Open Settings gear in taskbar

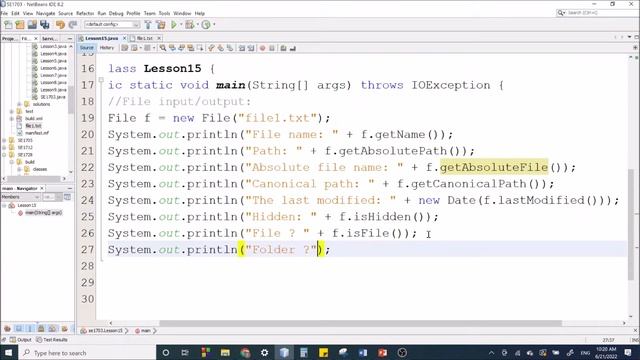(264, 353)
